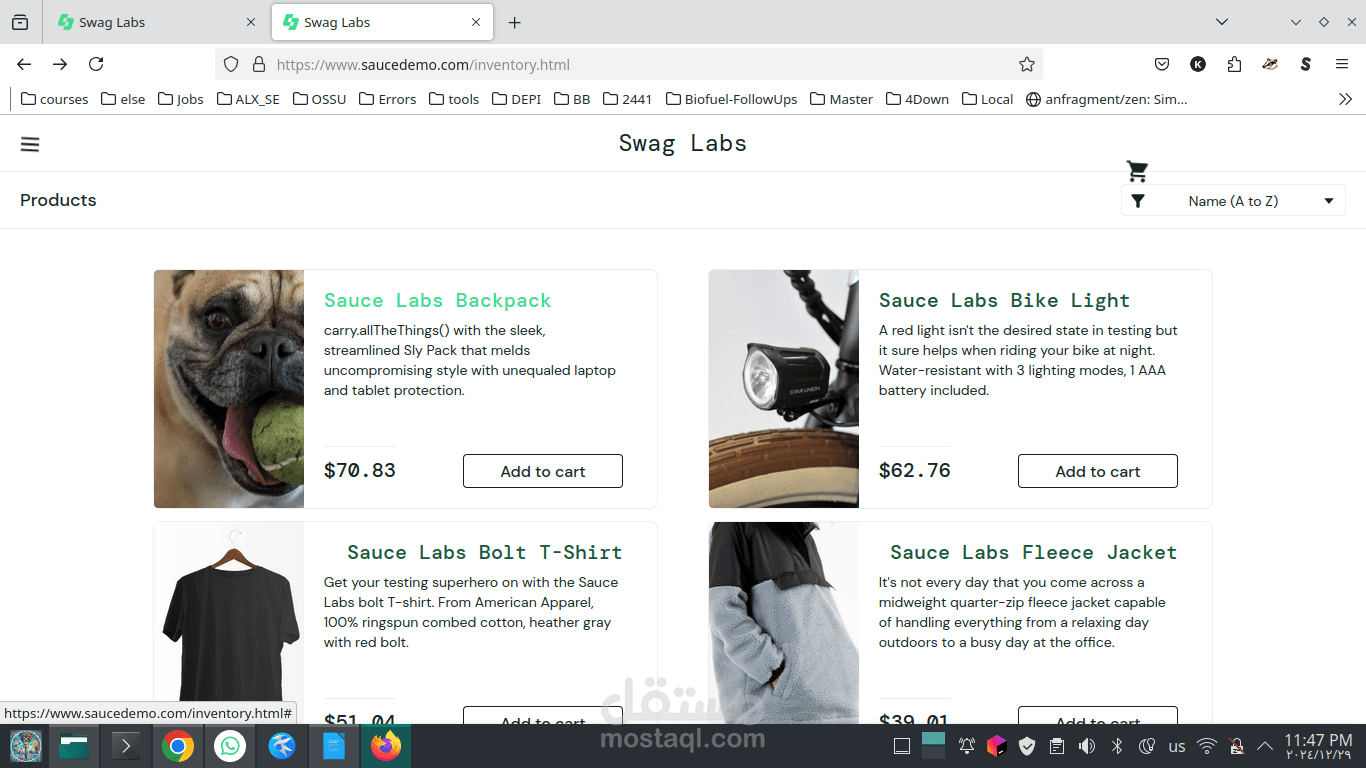
Task: Add Sauce Labs Bike Light to cart
Action: tap(1098, 471)
